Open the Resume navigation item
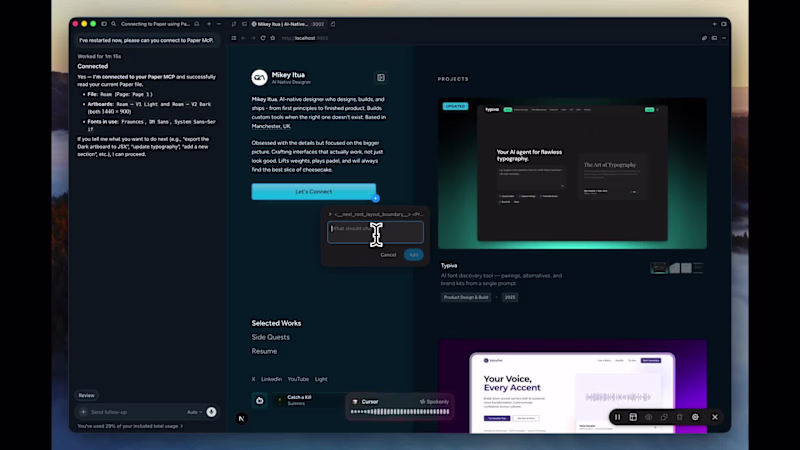 click(264, 351)
